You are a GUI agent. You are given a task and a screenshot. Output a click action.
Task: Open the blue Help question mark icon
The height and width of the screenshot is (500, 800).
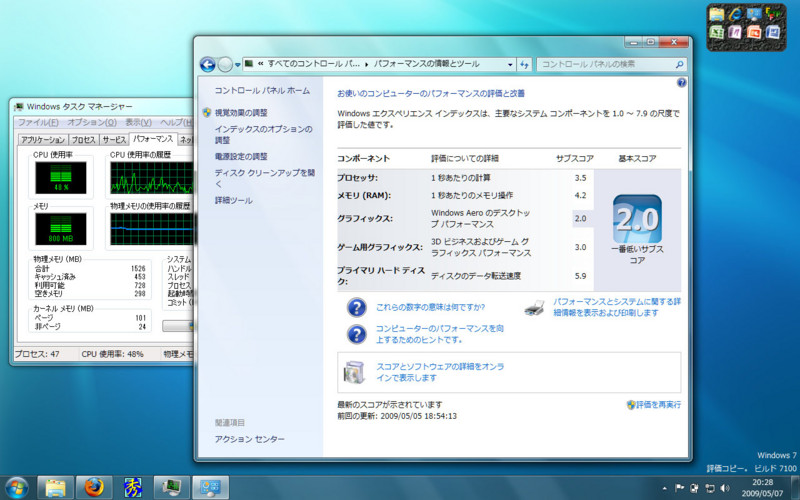point(681,83)
